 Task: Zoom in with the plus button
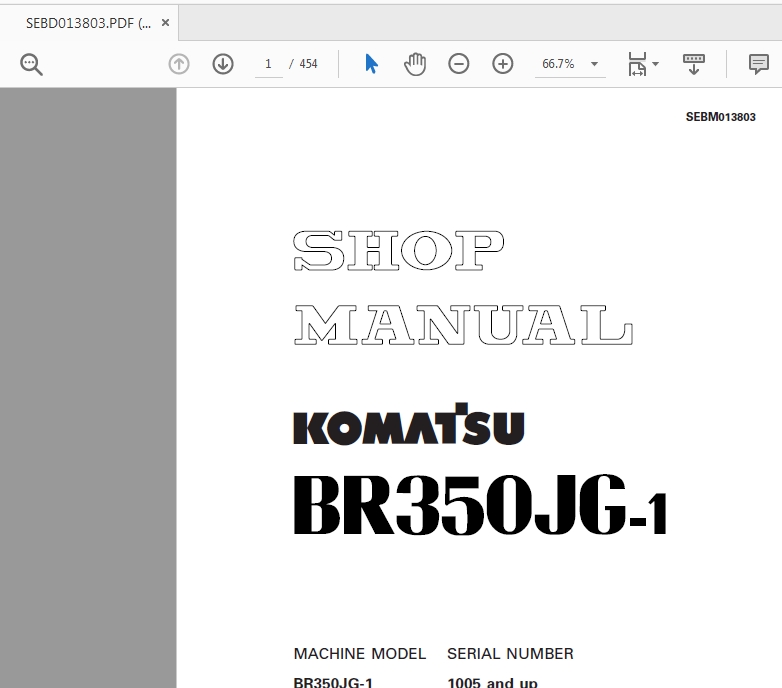(x=502, y=64)
